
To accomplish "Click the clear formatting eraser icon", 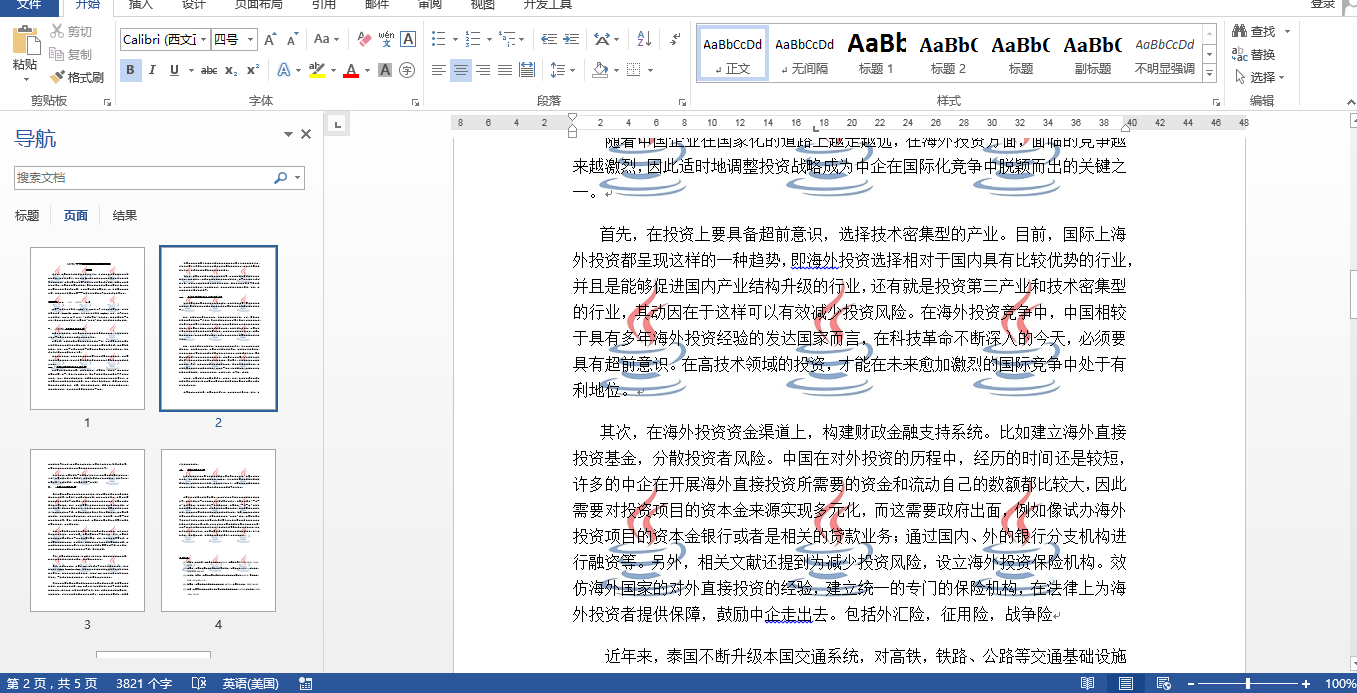I will click(363, 40).
